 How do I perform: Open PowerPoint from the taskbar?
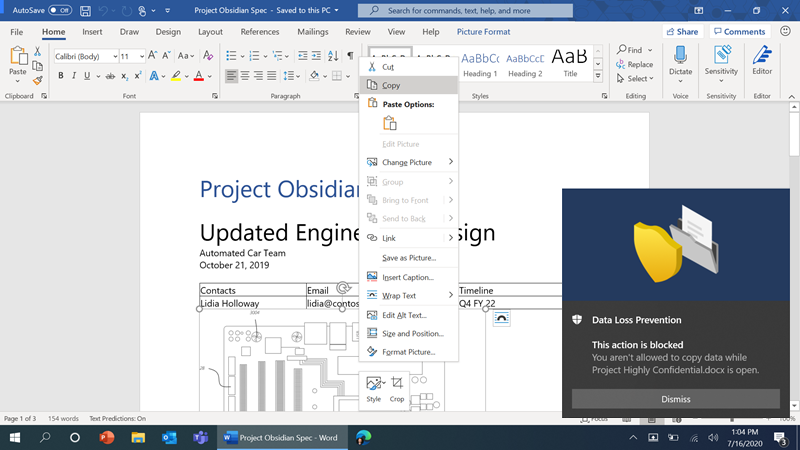tap(107, 437)
